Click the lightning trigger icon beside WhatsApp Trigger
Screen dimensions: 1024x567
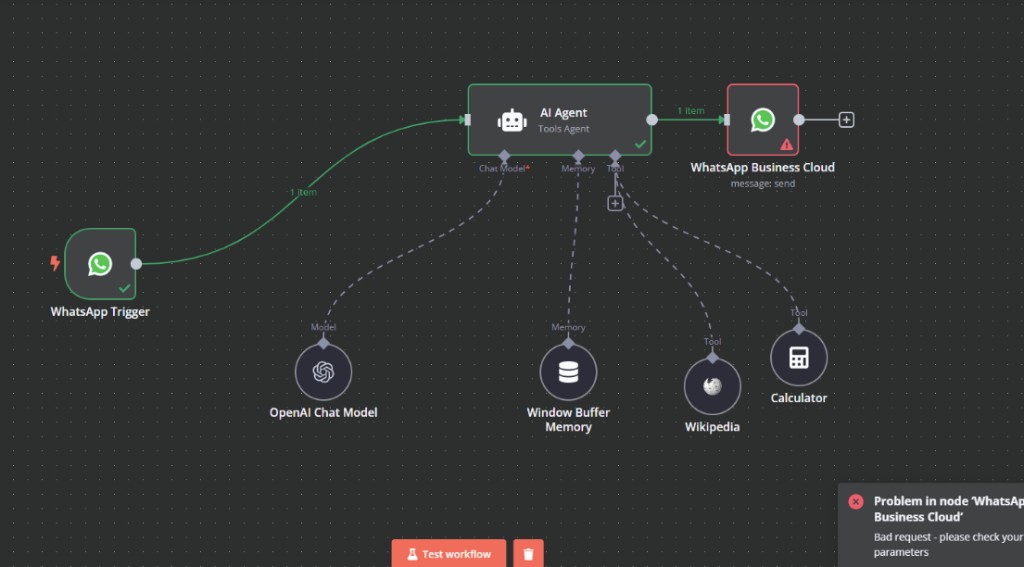coord(55,263)
